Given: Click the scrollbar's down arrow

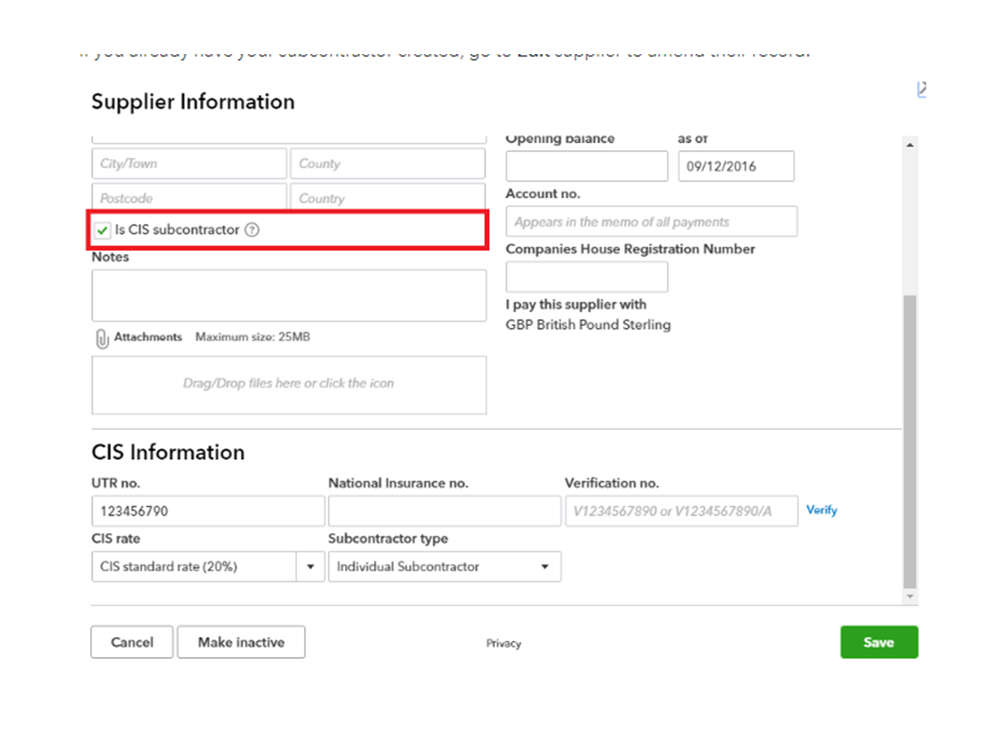Looking at the screenshot, I should [x=909, y=596].
